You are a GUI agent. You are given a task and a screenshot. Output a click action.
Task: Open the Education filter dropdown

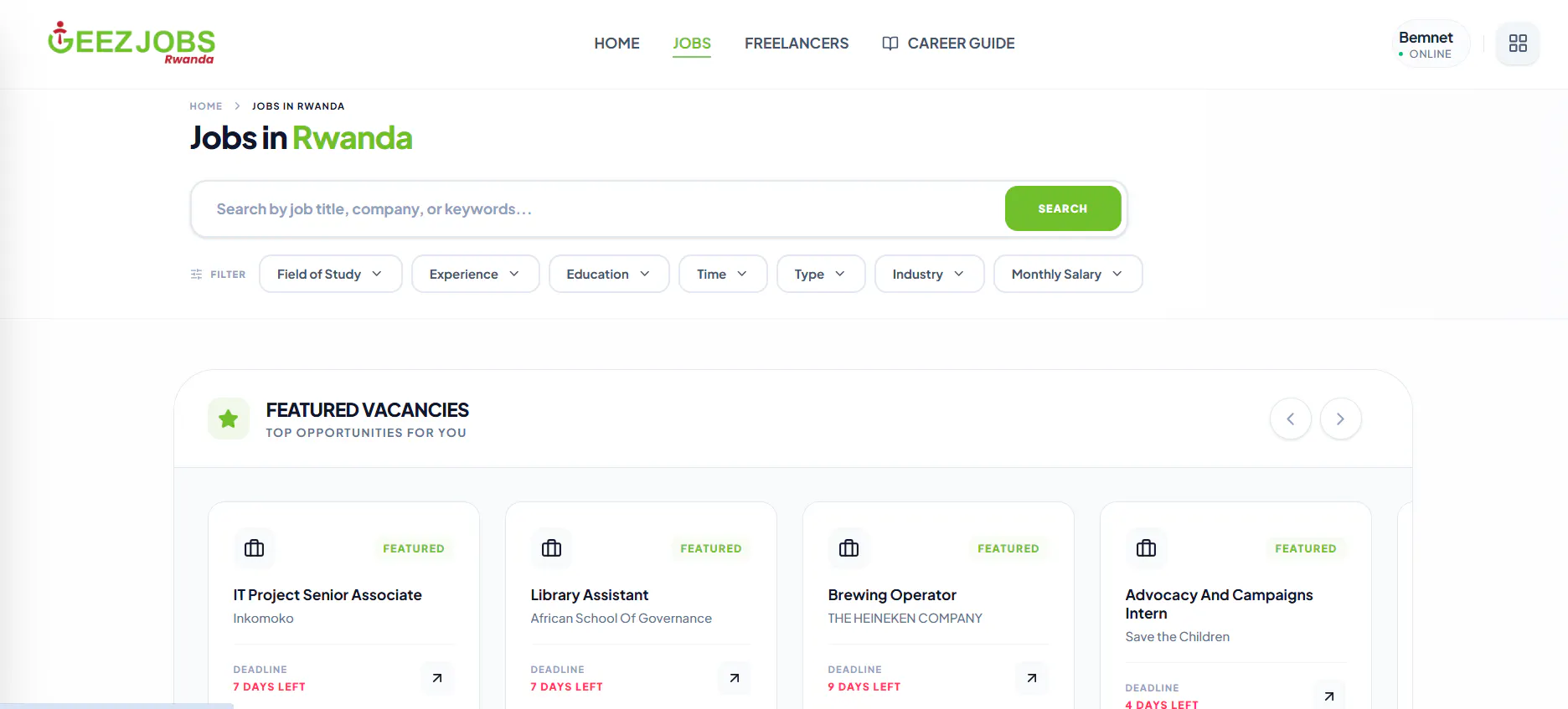point(609,274)
